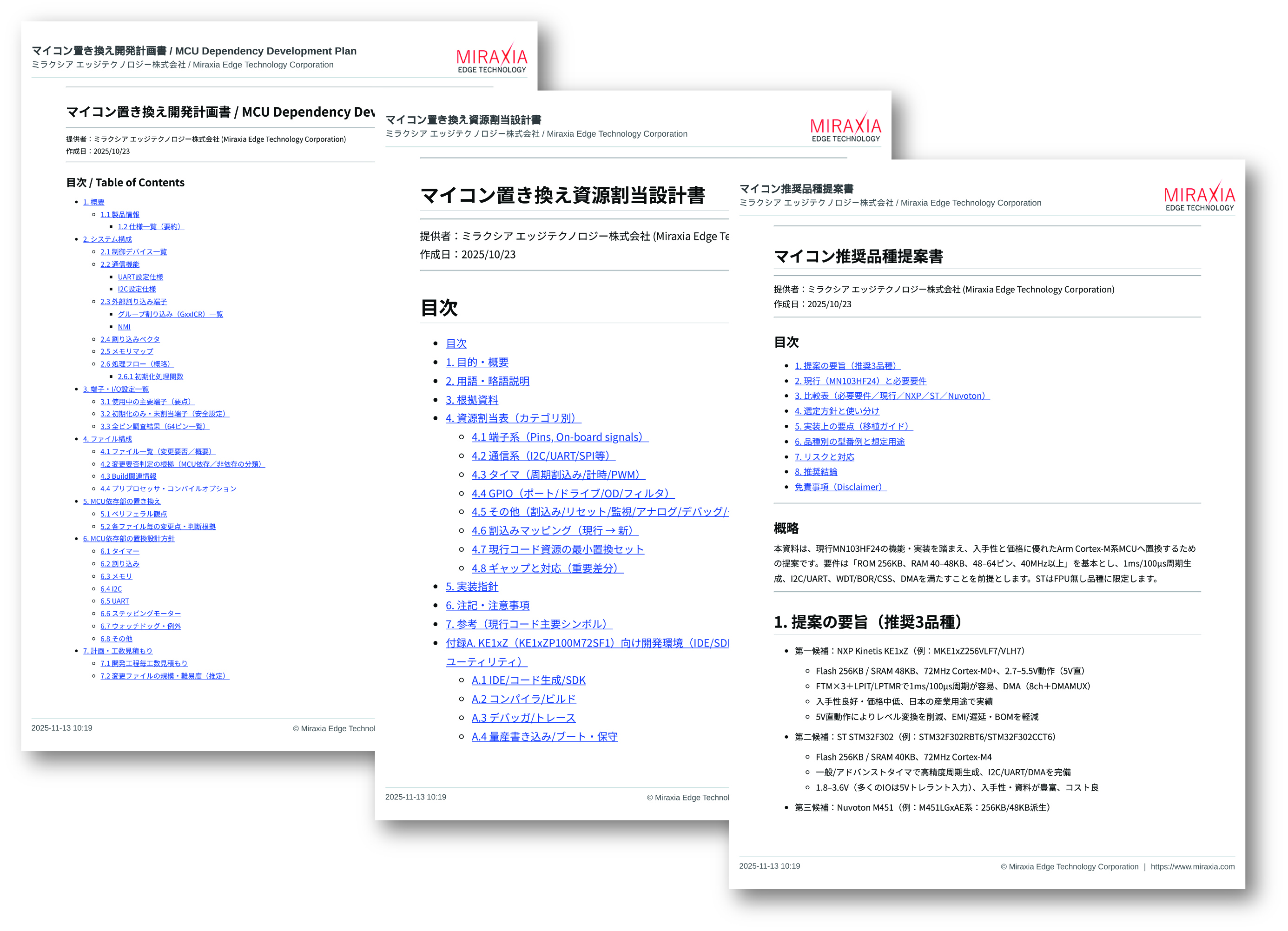The height and width of the screenshot is (931, 1288).
Task: Open 'A.3 デバッガ/トレース' appendix link
Action: 523,718
